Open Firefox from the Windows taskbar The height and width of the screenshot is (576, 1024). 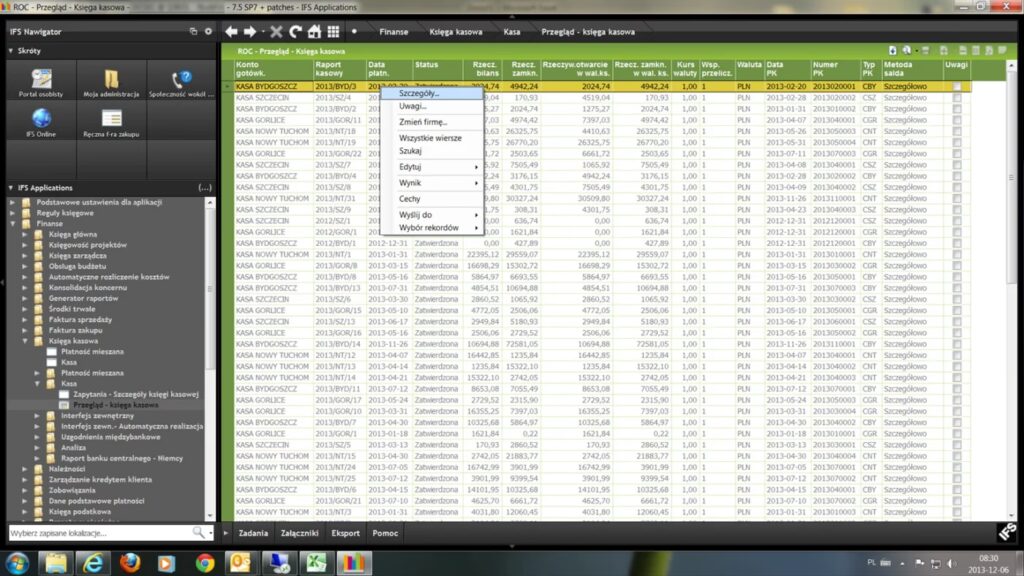pos(128,563)
